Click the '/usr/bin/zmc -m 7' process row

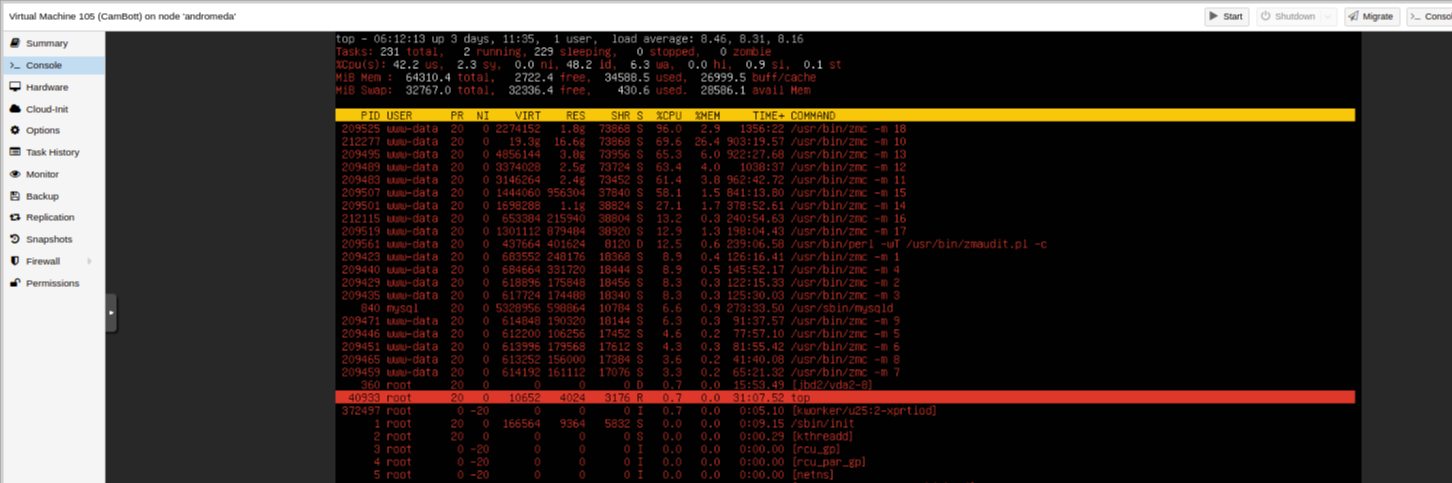(845, 372)
